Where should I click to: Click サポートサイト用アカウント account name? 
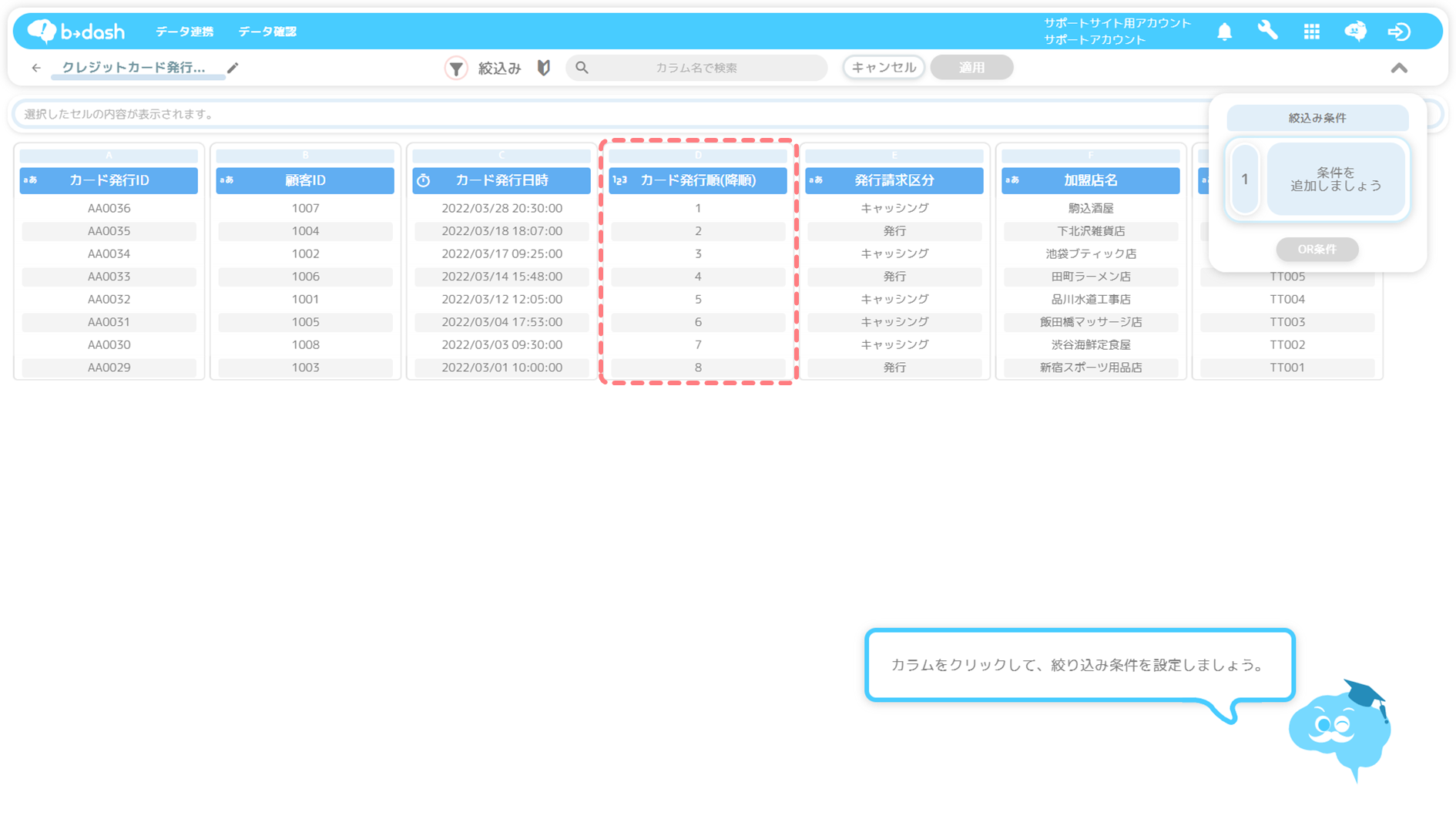pos(1117,23)
